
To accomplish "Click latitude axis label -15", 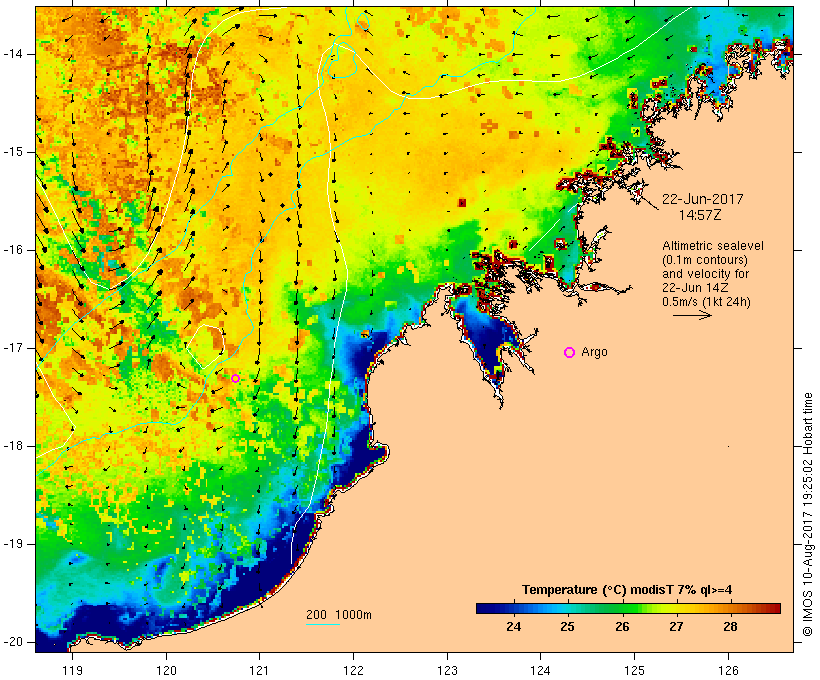I will click(12, 152).
